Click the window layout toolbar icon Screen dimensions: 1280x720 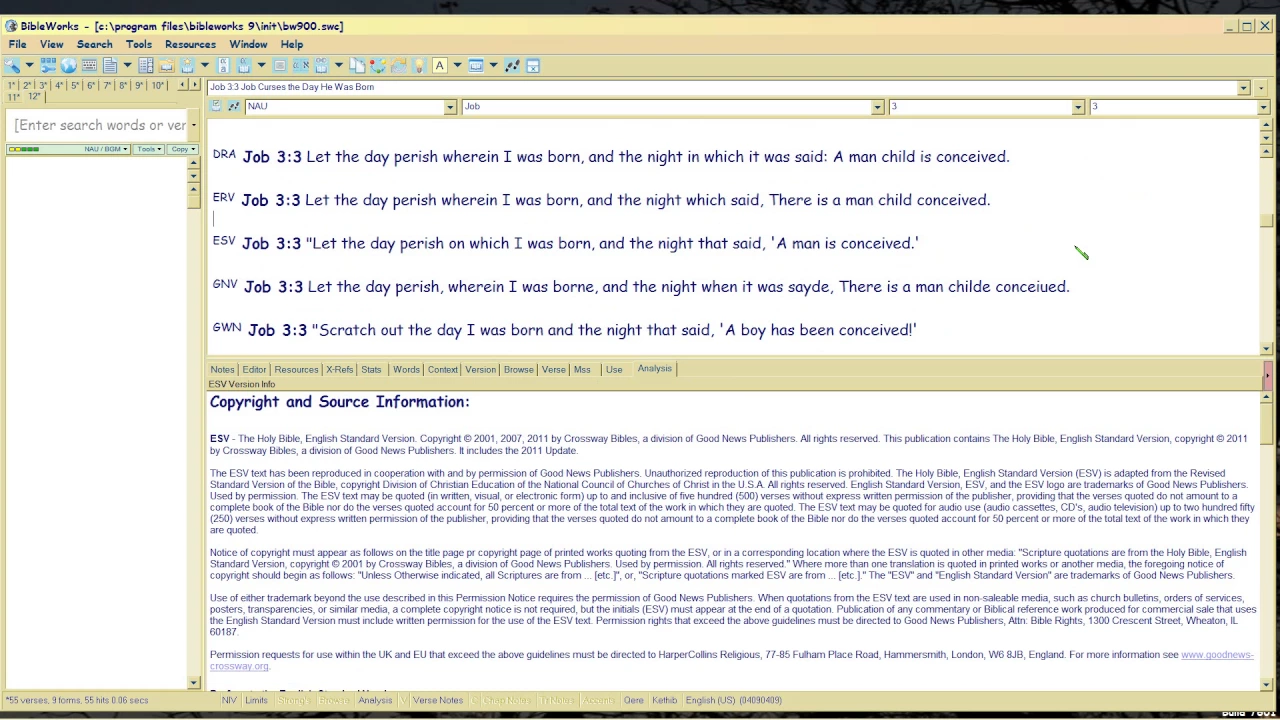tap(476, 65)
